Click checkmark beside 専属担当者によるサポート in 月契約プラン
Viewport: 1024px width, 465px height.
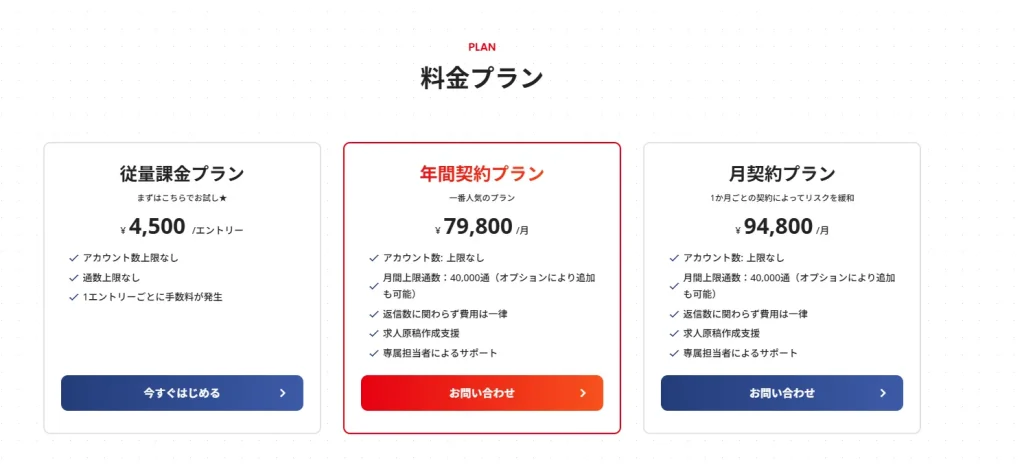[x=674, y=353]
